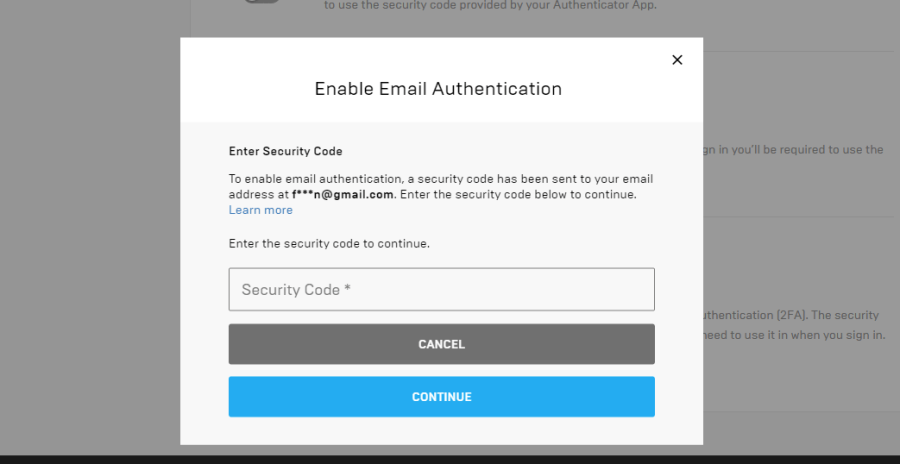Toggle the partially visible Authenticator App switch
Screen dimensions: 900x464
(x=261, y=3)
